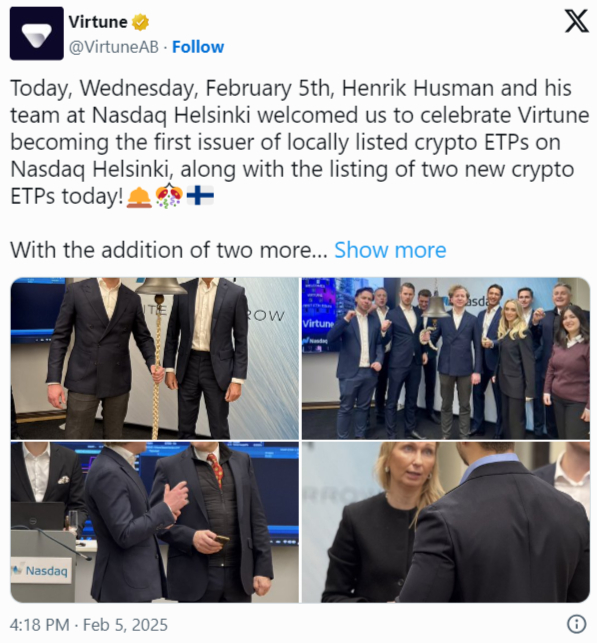Screen dimensions: 597x643
Task: Click the gold verified badge
Action: pos(140,22)
